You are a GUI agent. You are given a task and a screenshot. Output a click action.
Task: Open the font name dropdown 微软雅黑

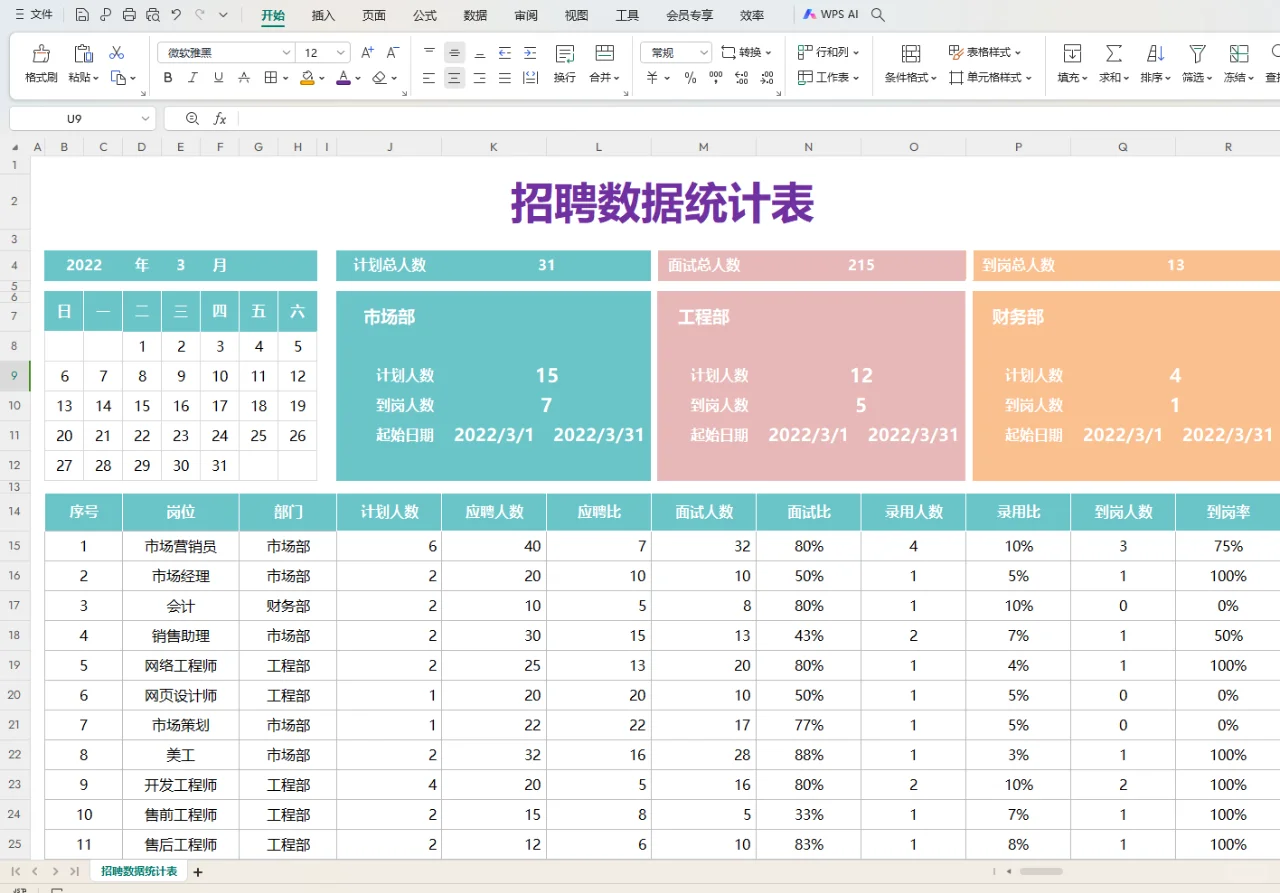tap(286, 53)
